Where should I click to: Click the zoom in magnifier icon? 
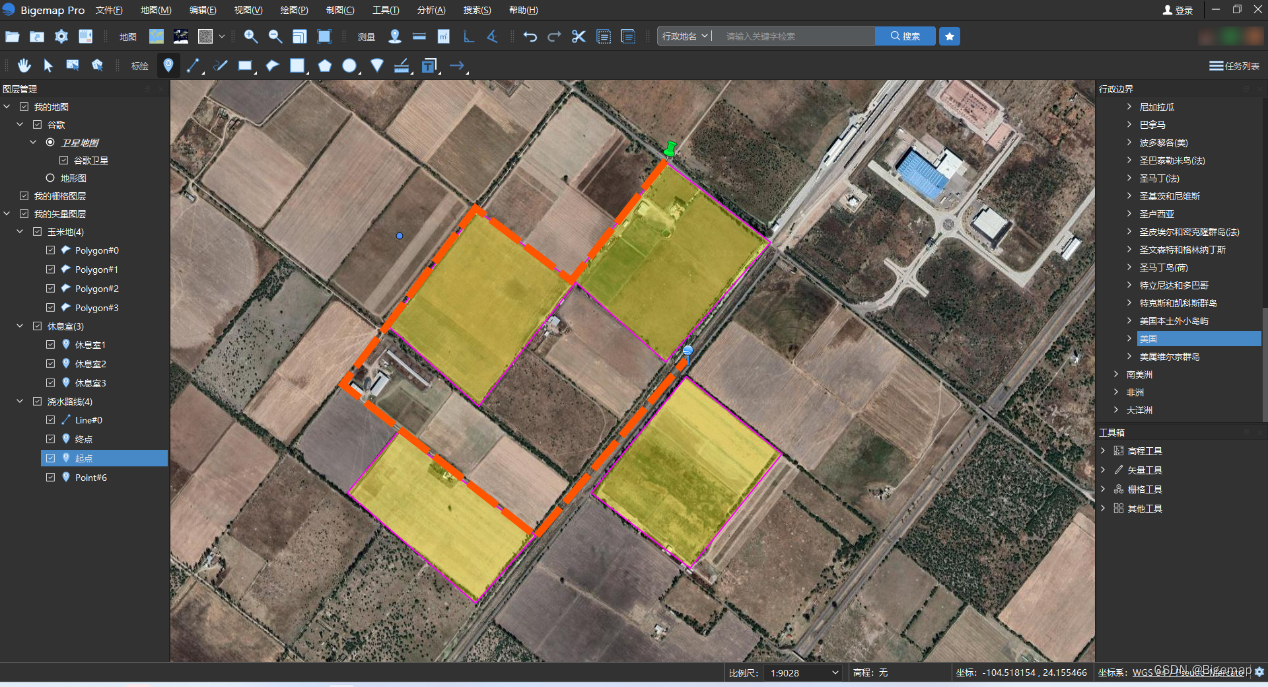251,36
